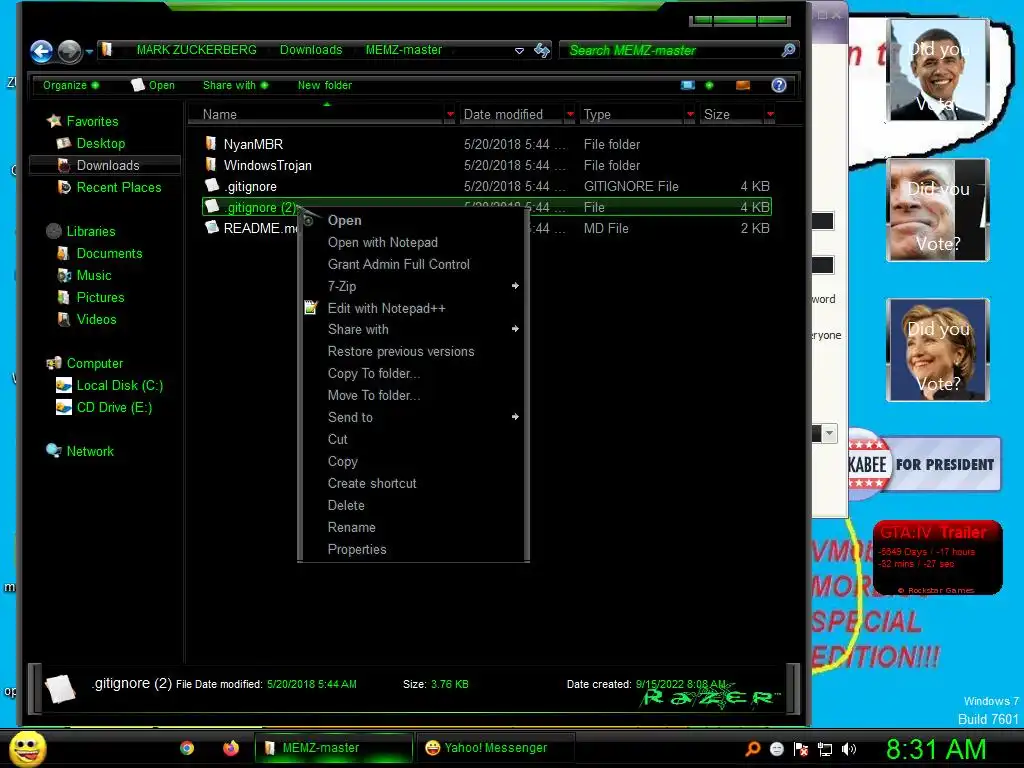
Task: Sort by the Date modified column header
Action: 511,114
